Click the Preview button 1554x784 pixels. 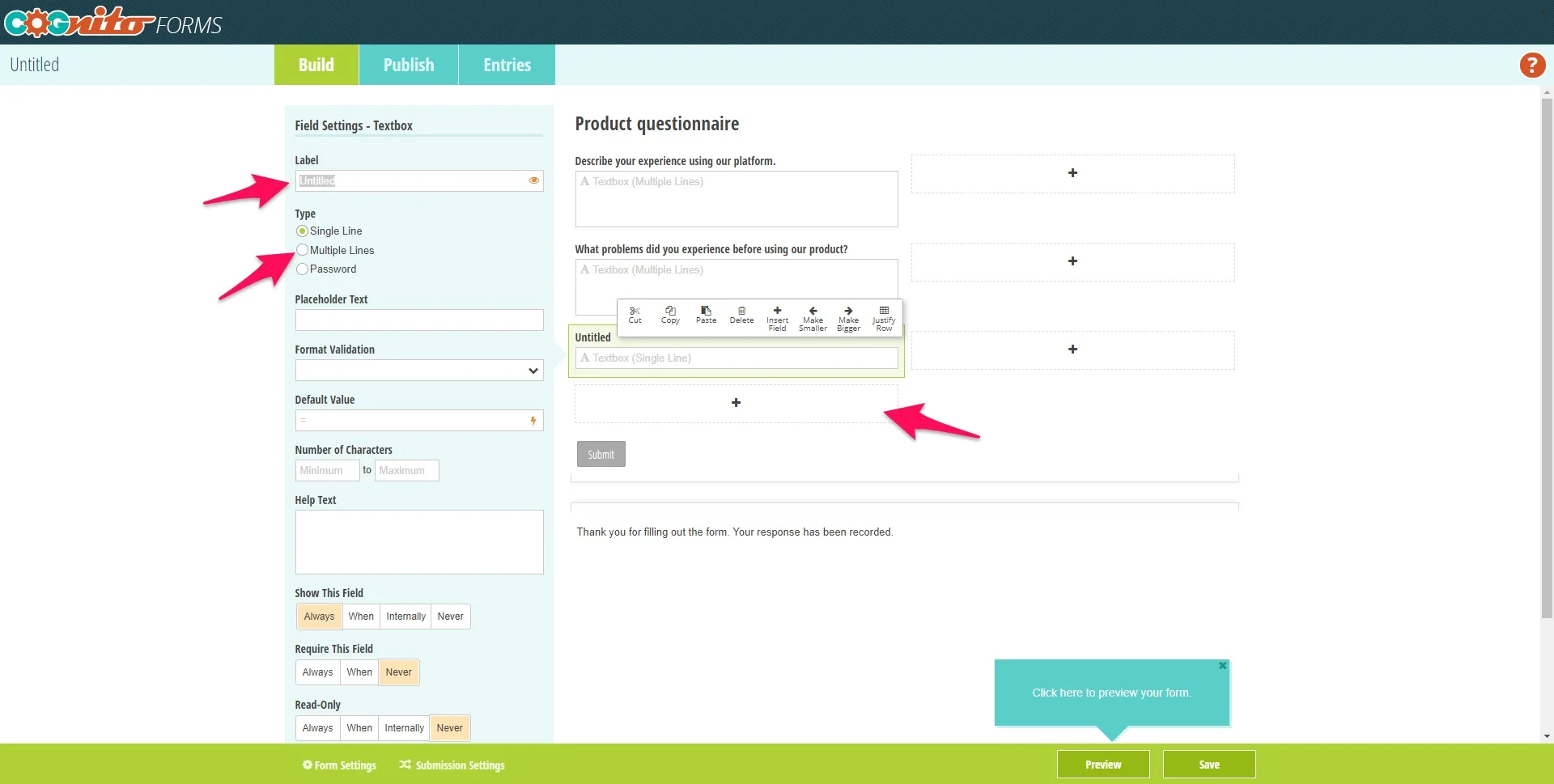point(1103,765)
